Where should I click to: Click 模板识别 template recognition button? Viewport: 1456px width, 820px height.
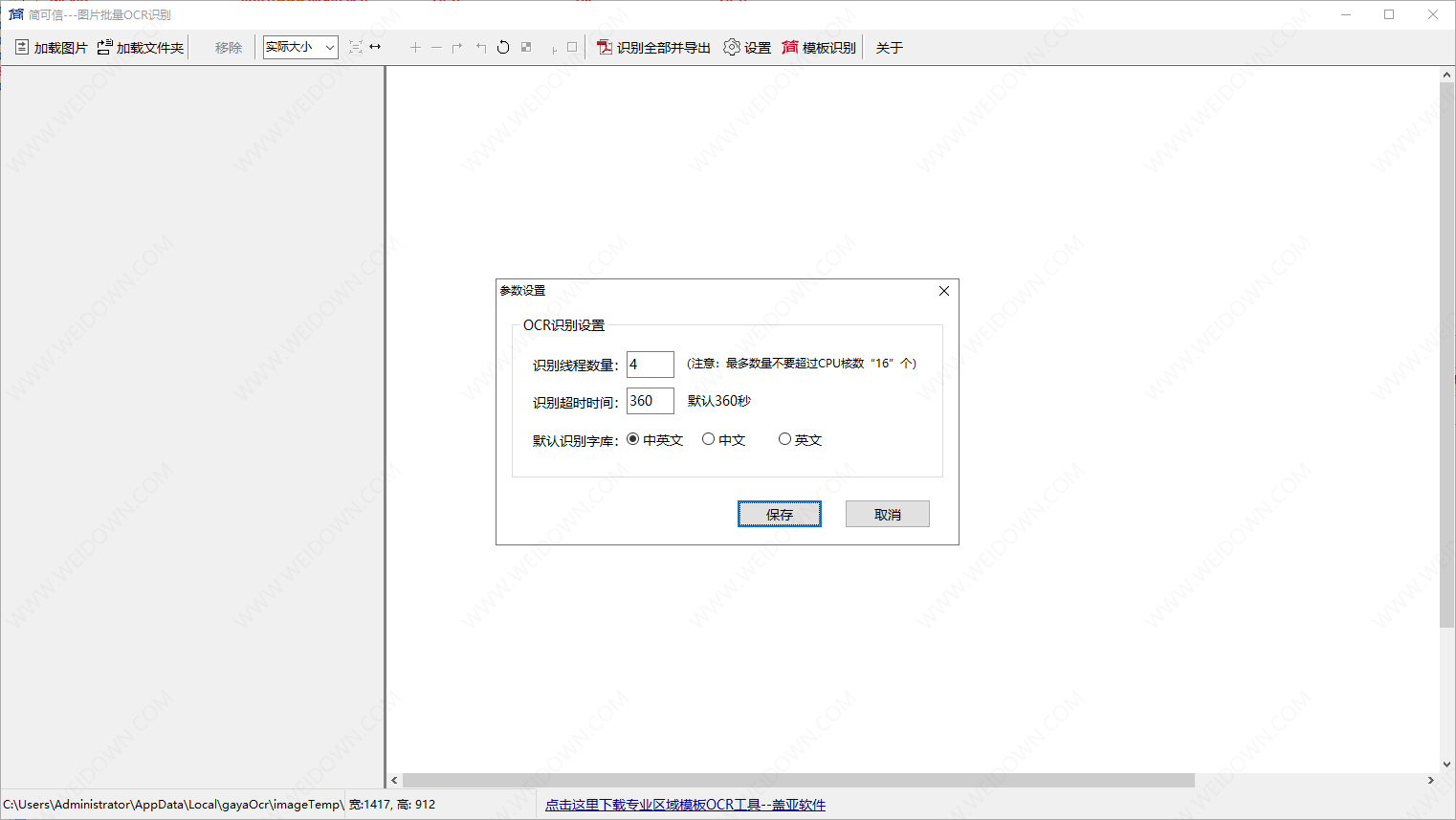(x=819, y=47)
